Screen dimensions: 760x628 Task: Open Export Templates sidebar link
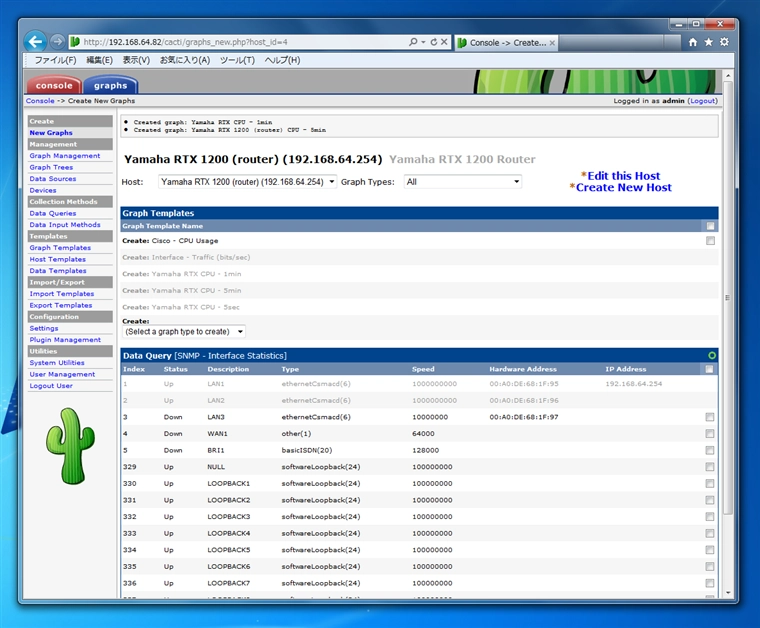[61, 305]
